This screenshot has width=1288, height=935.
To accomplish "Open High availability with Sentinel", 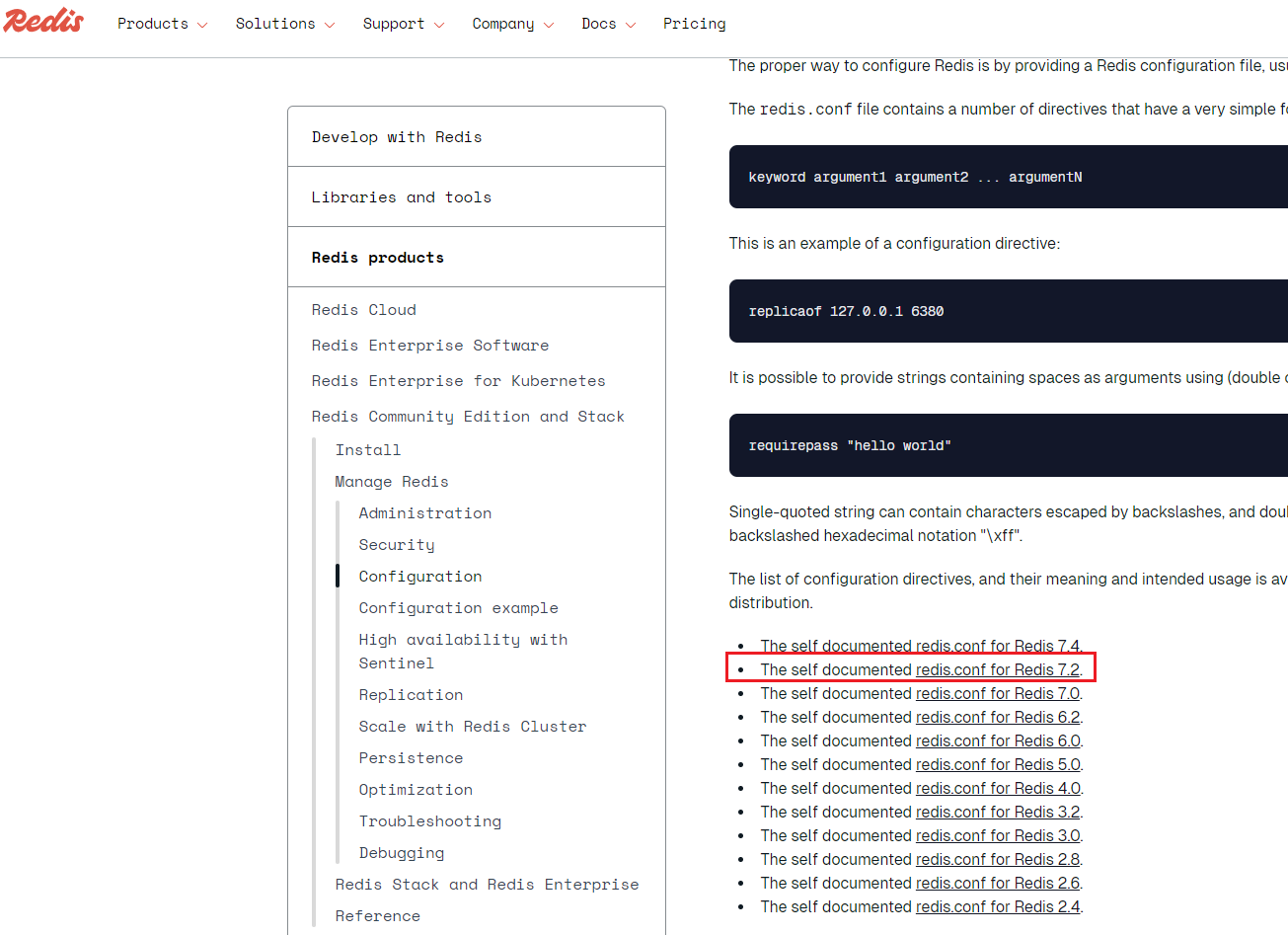I will coord(464,652).
